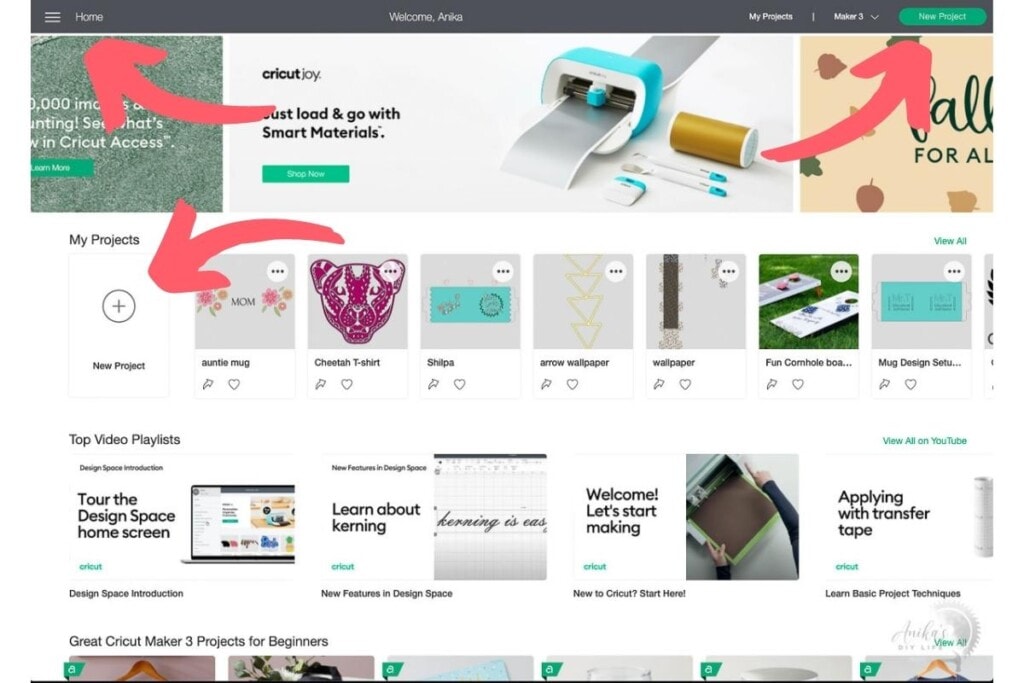Image resolution: width=1024 pixels, height=683 pixels.
Task: Favorite the Cheetah T-shirt project
Action: 347,385
